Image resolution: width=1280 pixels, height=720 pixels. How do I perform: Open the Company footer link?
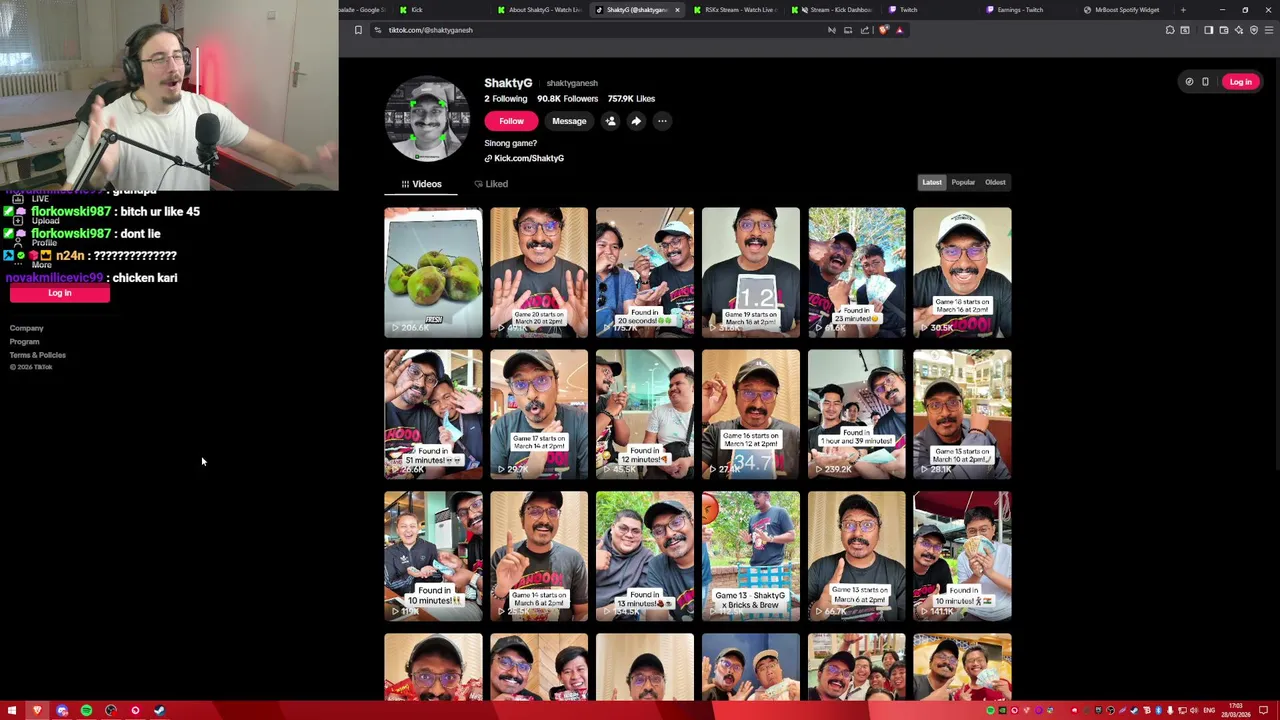[x=27, y=328]
